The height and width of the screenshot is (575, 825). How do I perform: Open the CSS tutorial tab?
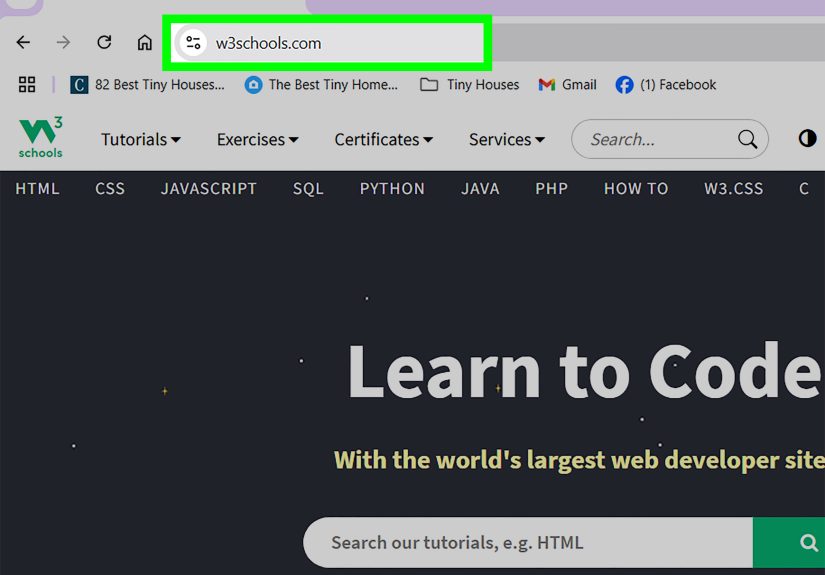110,188
